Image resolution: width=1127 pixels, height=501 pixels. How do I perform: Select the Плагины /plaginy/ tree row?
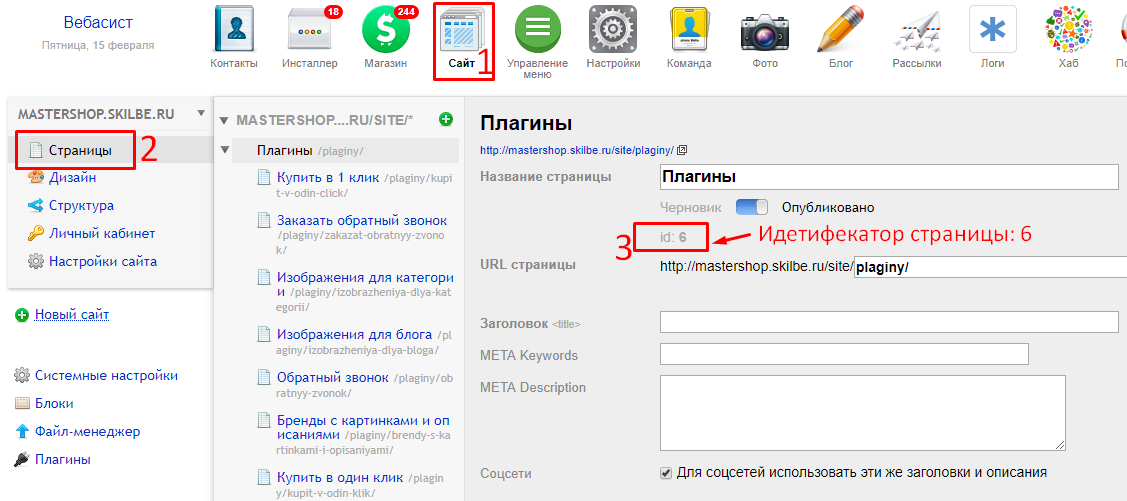point(345,151)
